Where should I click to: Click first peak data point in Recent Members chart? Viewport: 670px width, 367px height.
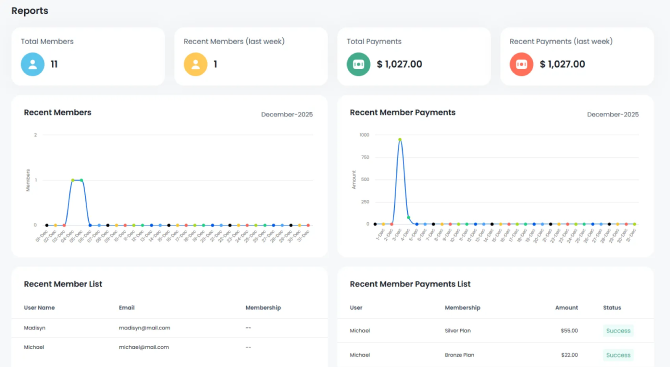73,180
